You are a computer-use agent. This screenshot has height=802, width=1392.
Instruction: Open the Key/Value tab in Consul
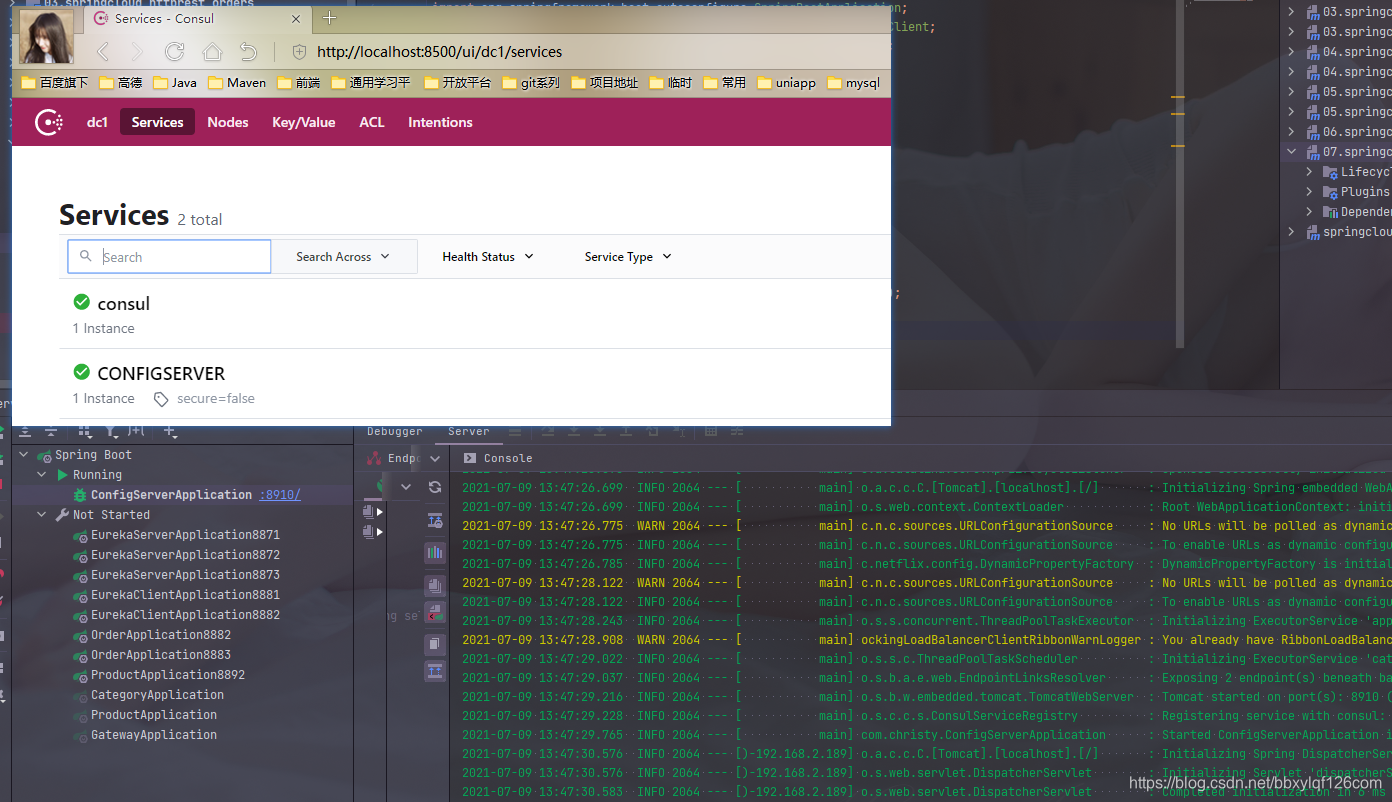coord(304,122)
